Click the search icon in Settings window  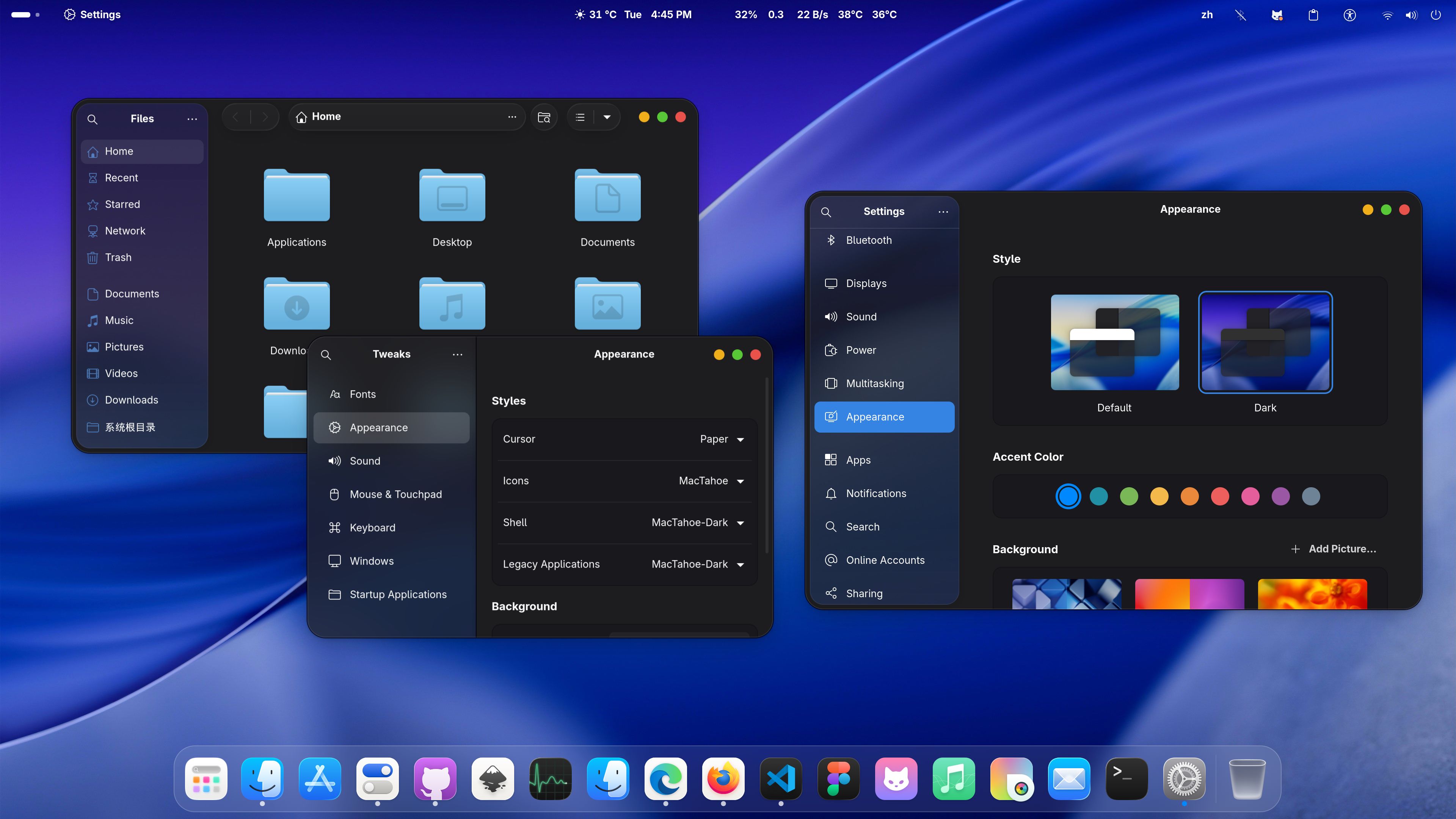click(x=826, y=212)
